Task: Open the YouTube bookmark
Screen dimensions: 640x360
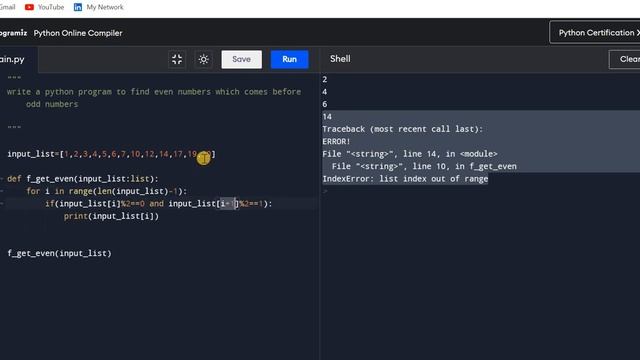Action: [44, 7]
